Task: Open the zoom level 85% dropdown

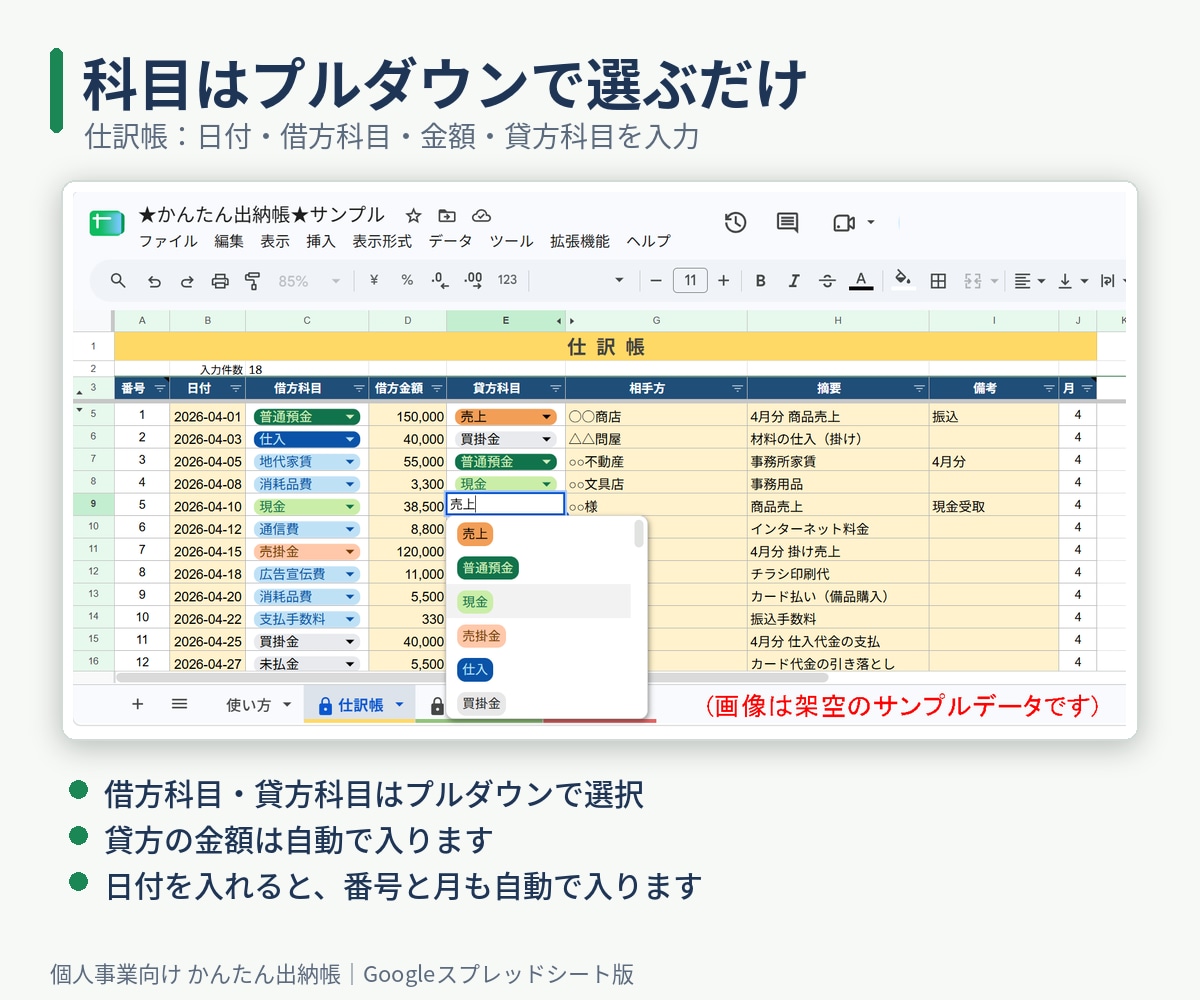Action: [309, 281]
